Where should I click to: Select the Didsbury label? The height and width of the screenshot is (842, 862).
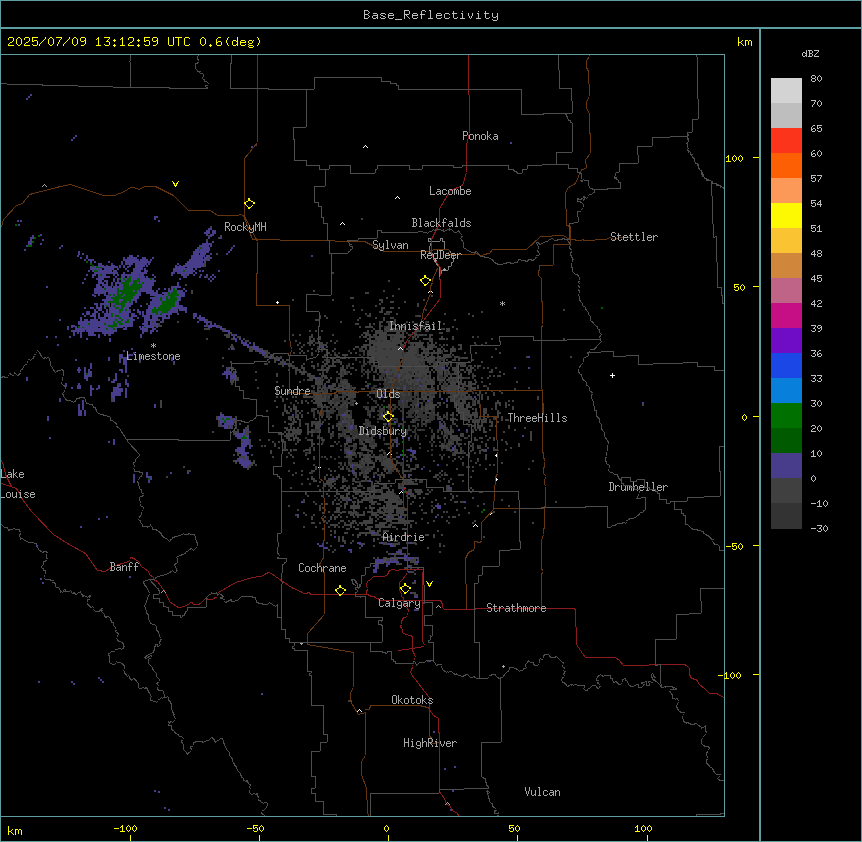coord(383,431)
